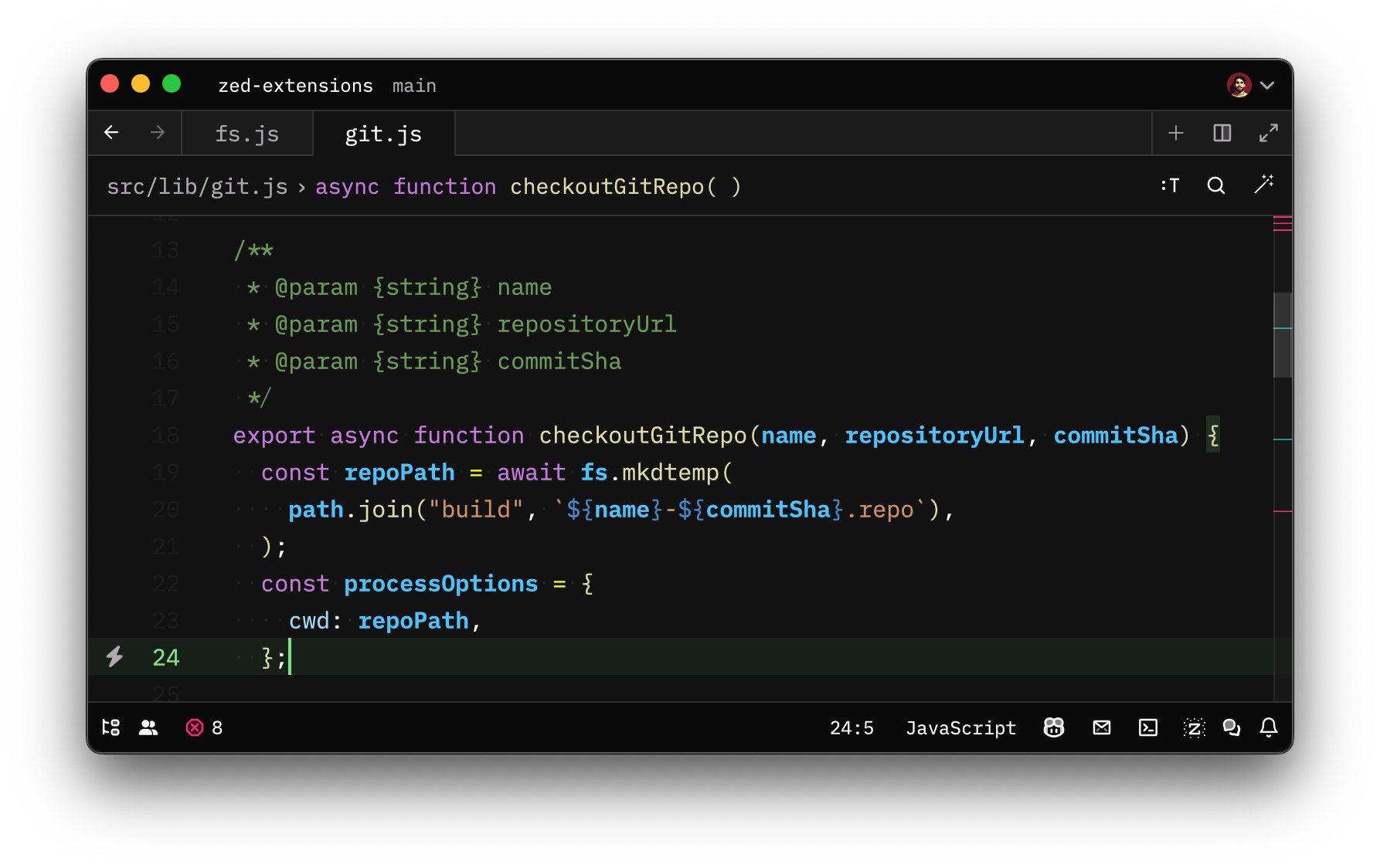Click cursor position 24:5
1380x868 pixels.
(x=851, y=728)
